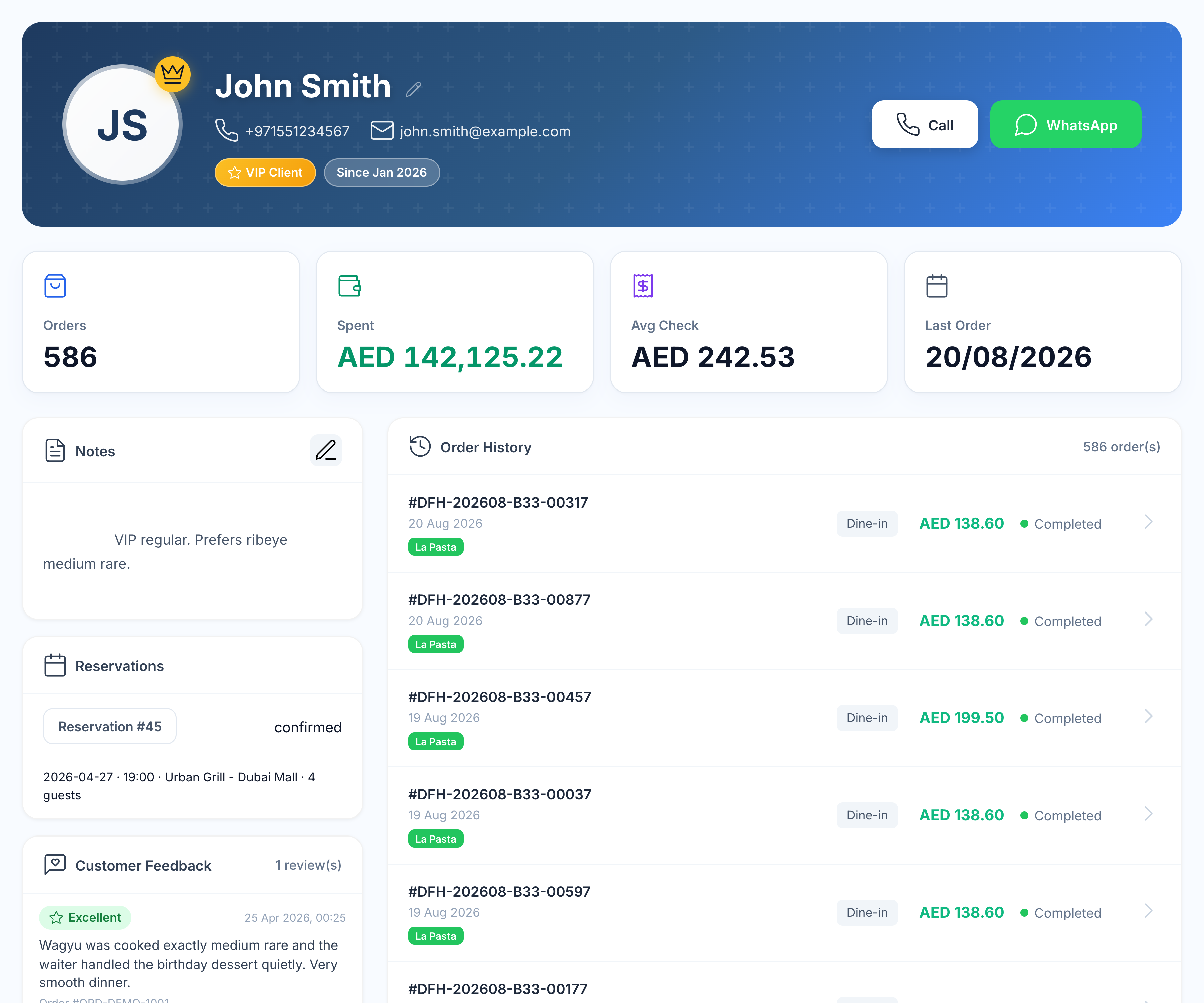
Task: Click the receipt icon in Avg Check card
Action: pos(643,286)
